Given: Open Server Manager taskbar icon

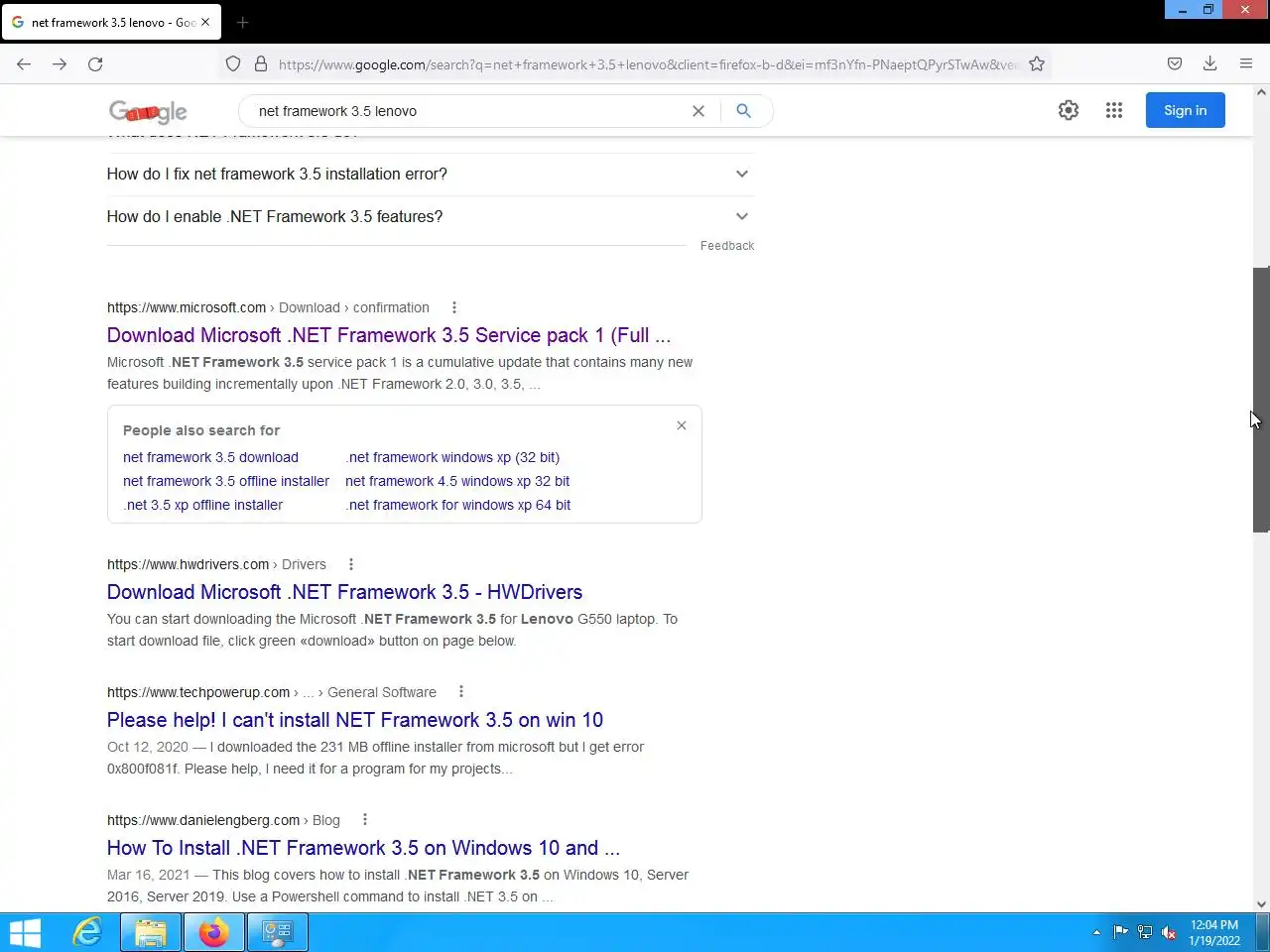Looking at the screenshot, I should pos(277,933).
